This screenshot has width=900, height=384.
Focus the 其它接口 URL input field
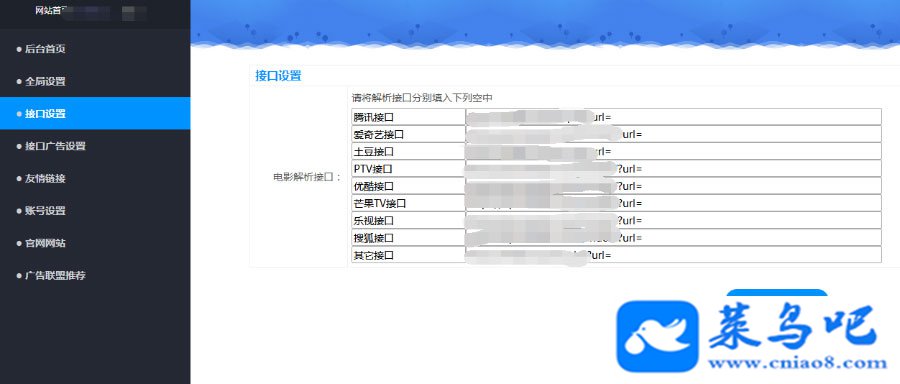coord(673,255)
